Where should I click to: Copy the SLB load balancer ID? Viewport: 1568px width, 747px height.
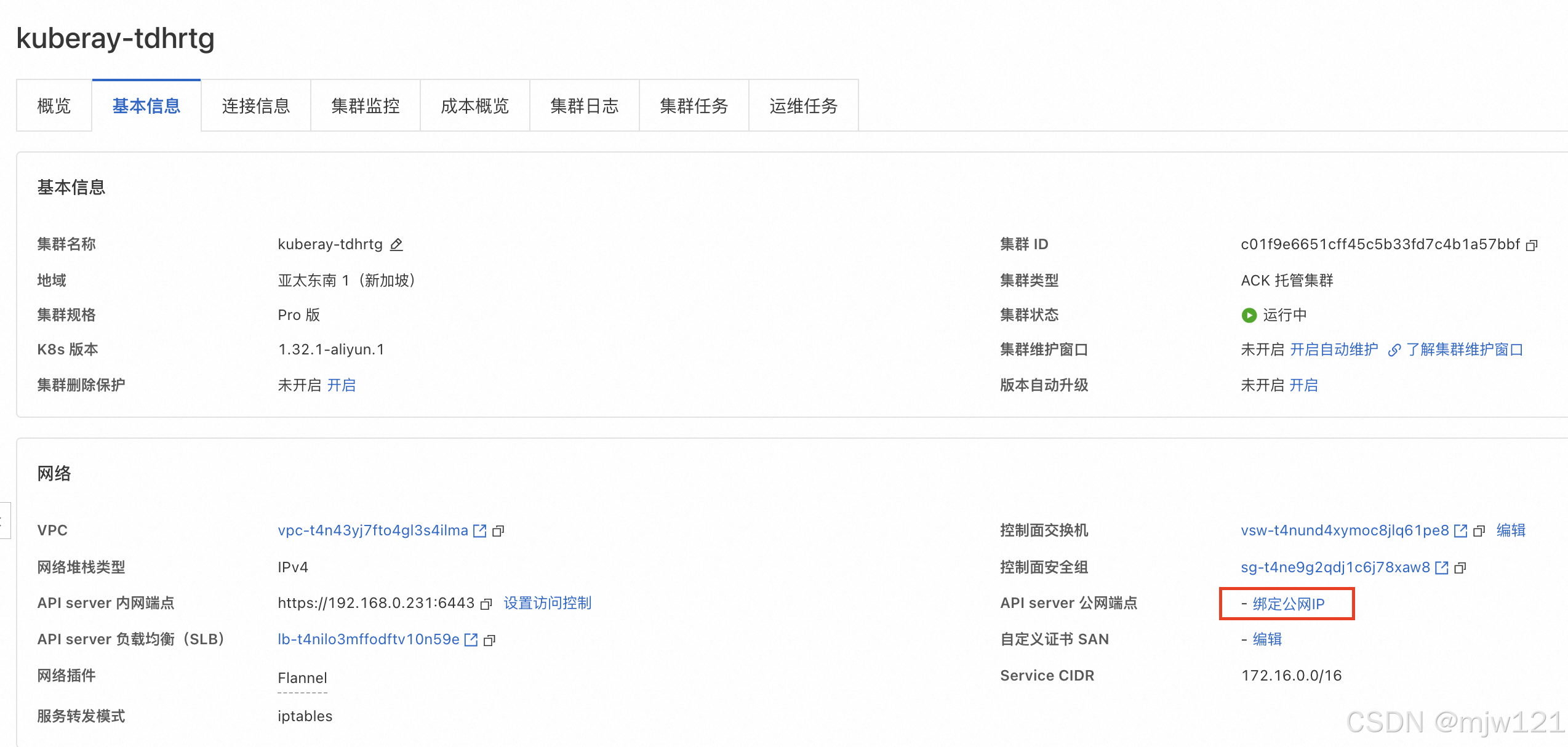pyautogui.click(x=490, y=641)
